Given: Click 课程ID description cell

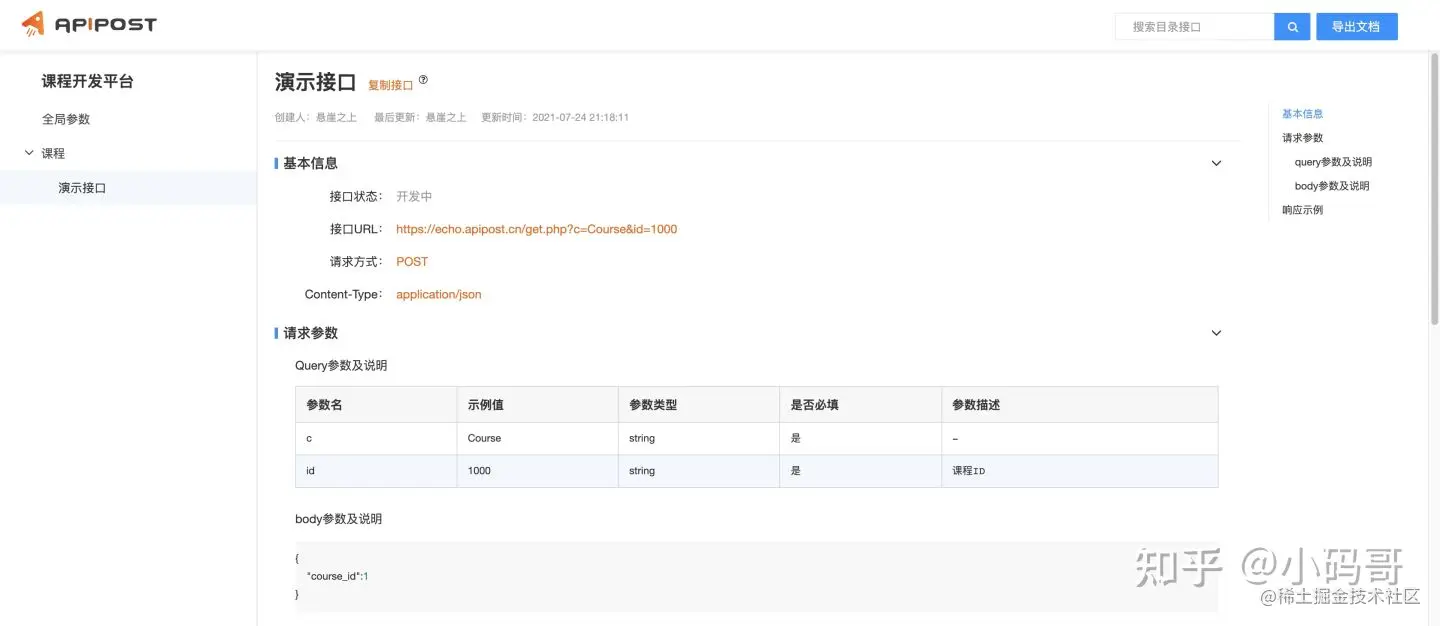Looking at the screenshot, I should pyautogui.click(x=1079, y=471).
